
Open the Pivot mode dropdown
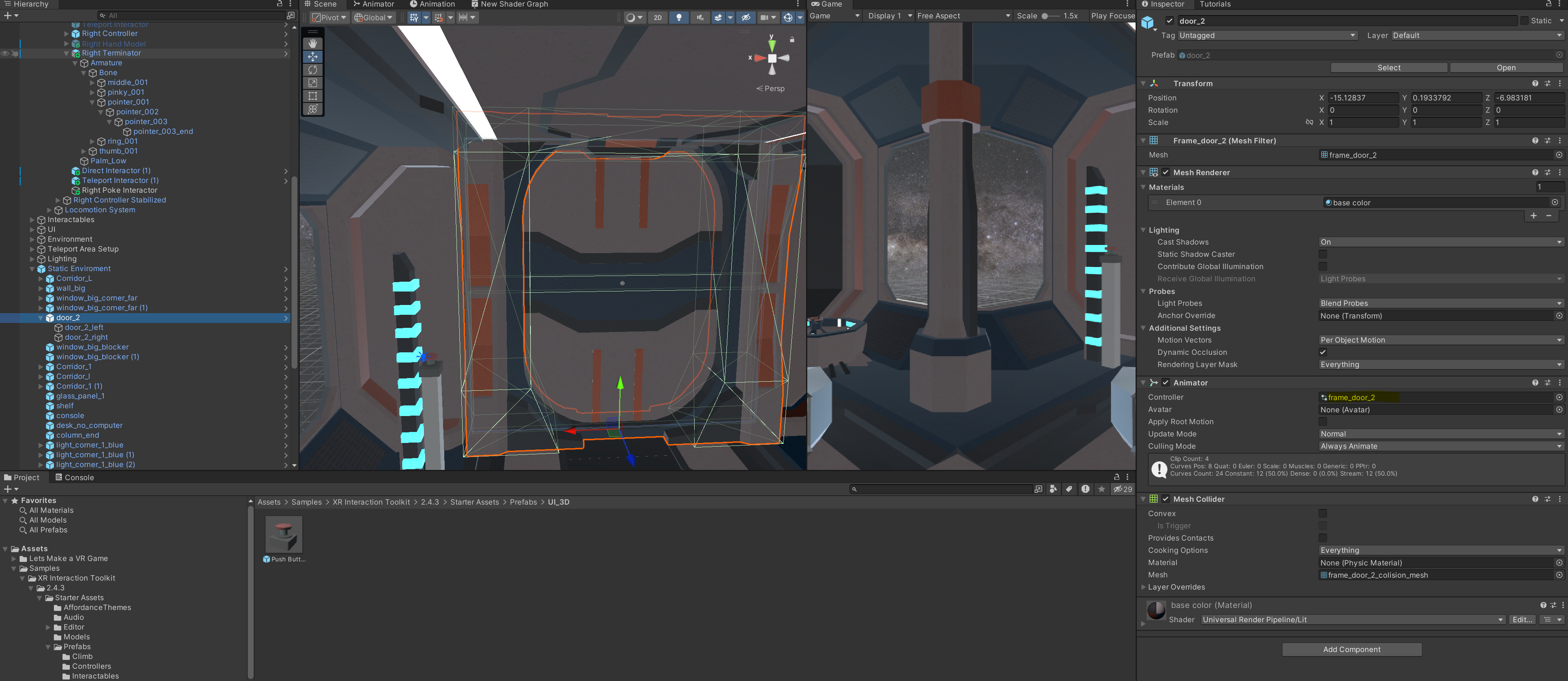pos(329,18)
